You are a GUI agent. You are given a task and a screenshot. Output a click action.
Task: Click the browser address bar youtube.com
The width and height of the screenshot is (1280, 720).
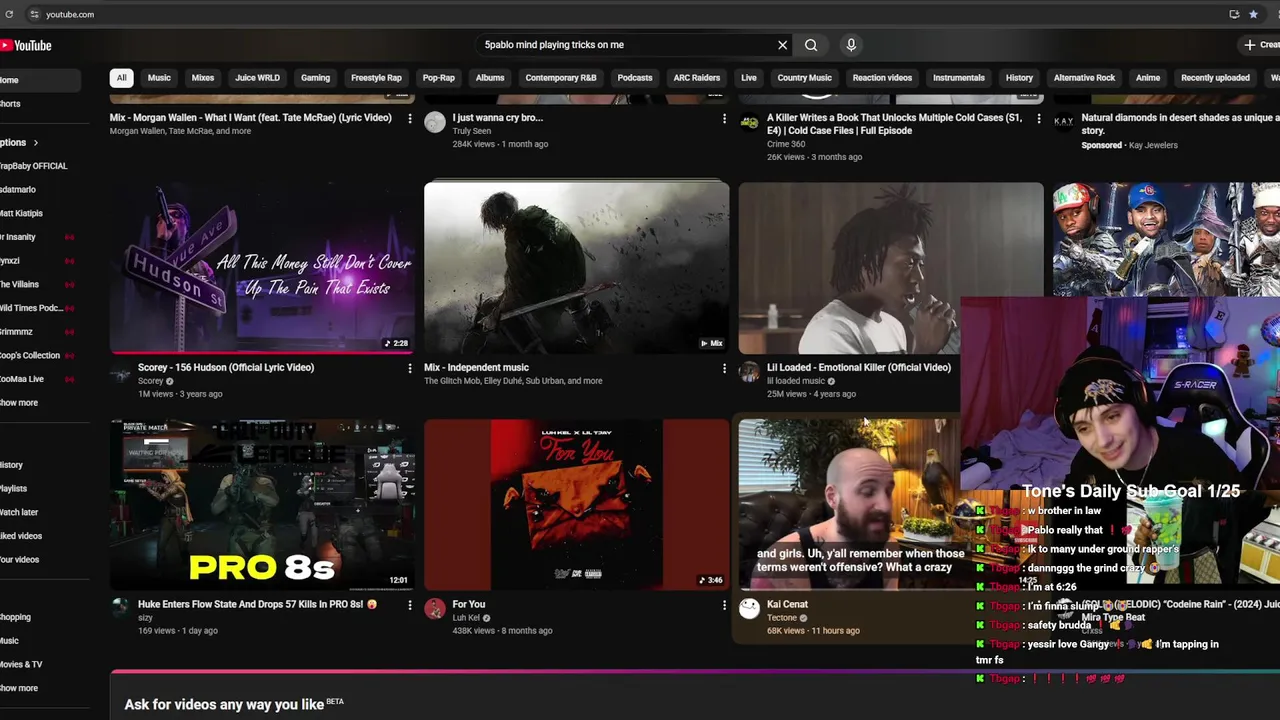click(70, 14)
